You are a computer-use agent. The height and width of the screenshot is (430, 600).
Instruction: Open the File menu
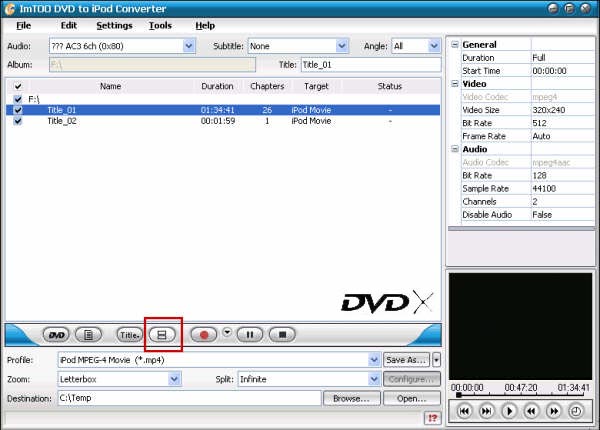(23, 25)
